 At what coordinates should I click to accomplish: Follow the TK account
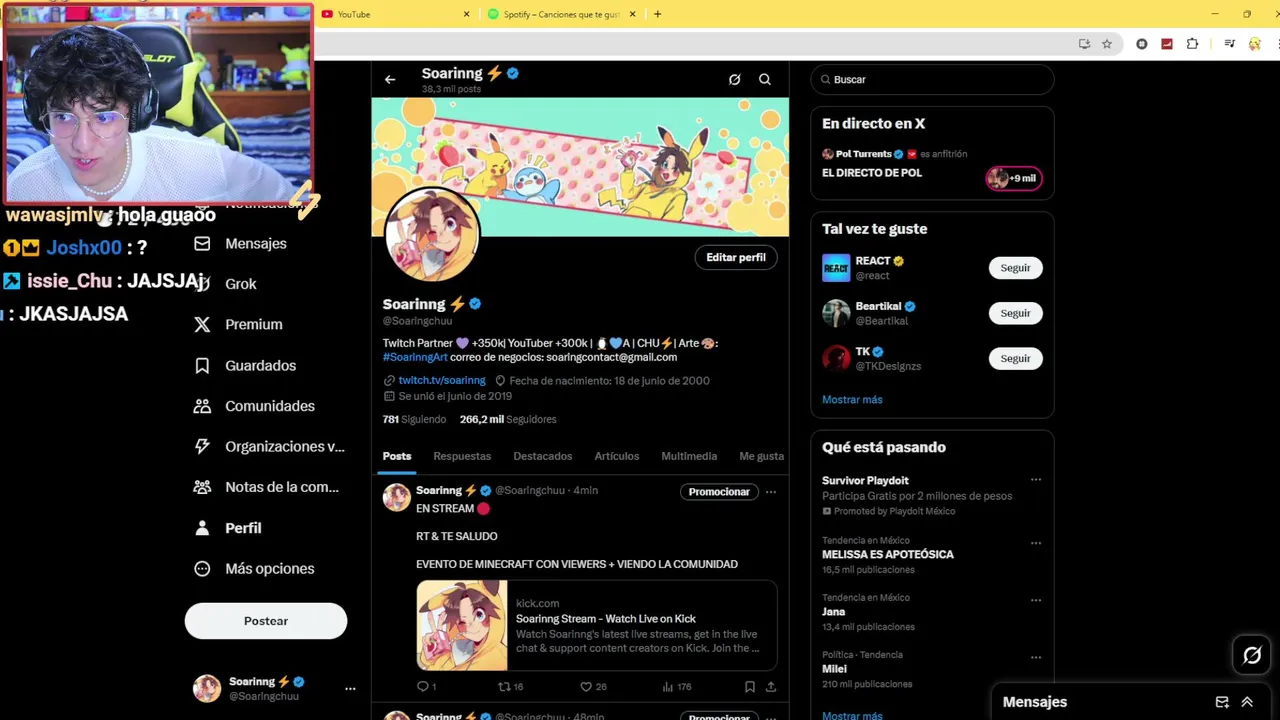1015,359
